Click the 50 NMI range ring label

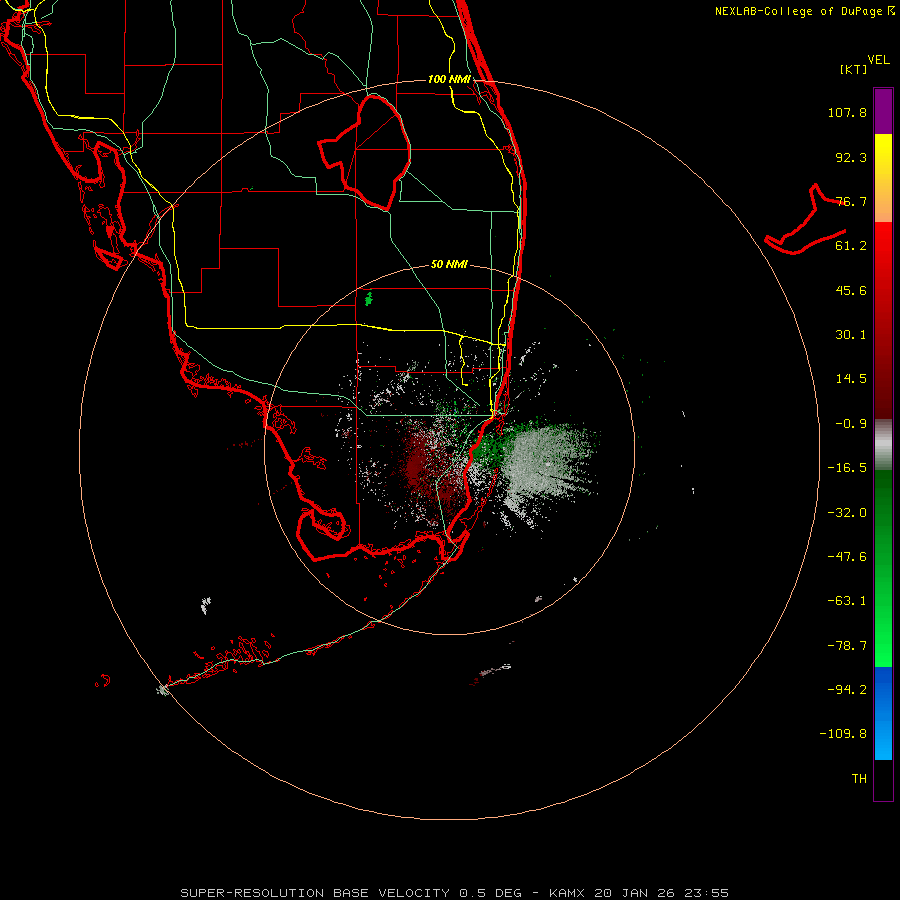click(x=449, y=265)
